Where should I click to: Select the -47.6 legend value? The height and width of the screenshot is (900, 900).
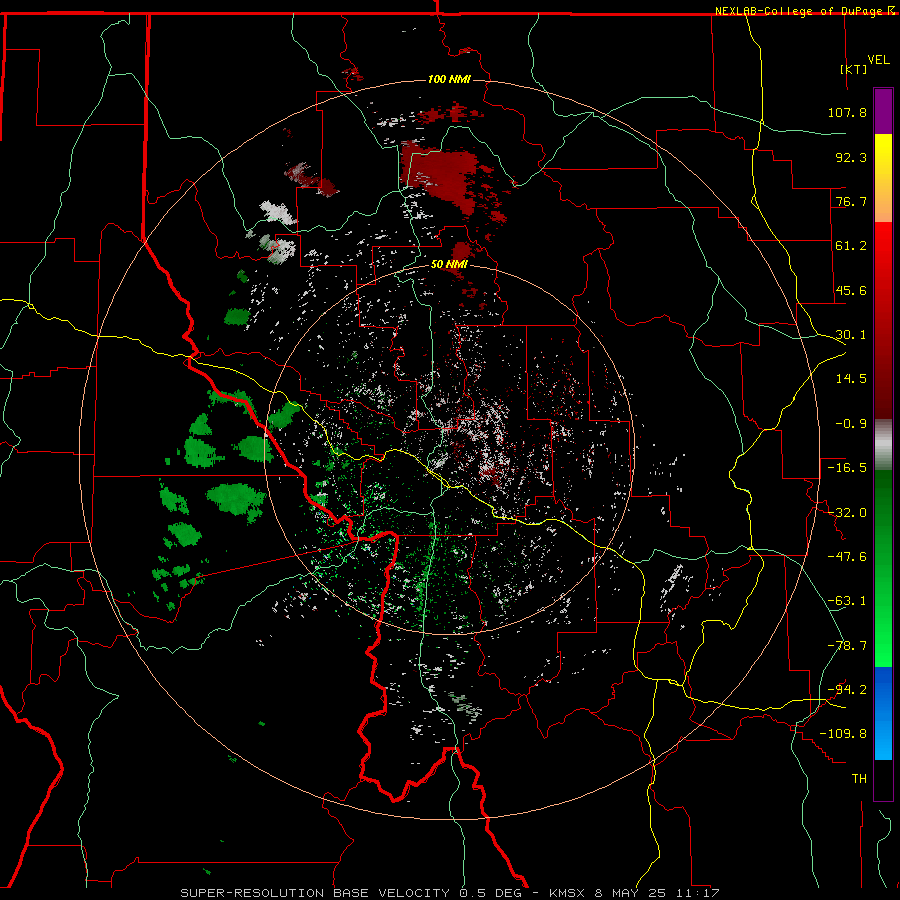coord(847,557)
